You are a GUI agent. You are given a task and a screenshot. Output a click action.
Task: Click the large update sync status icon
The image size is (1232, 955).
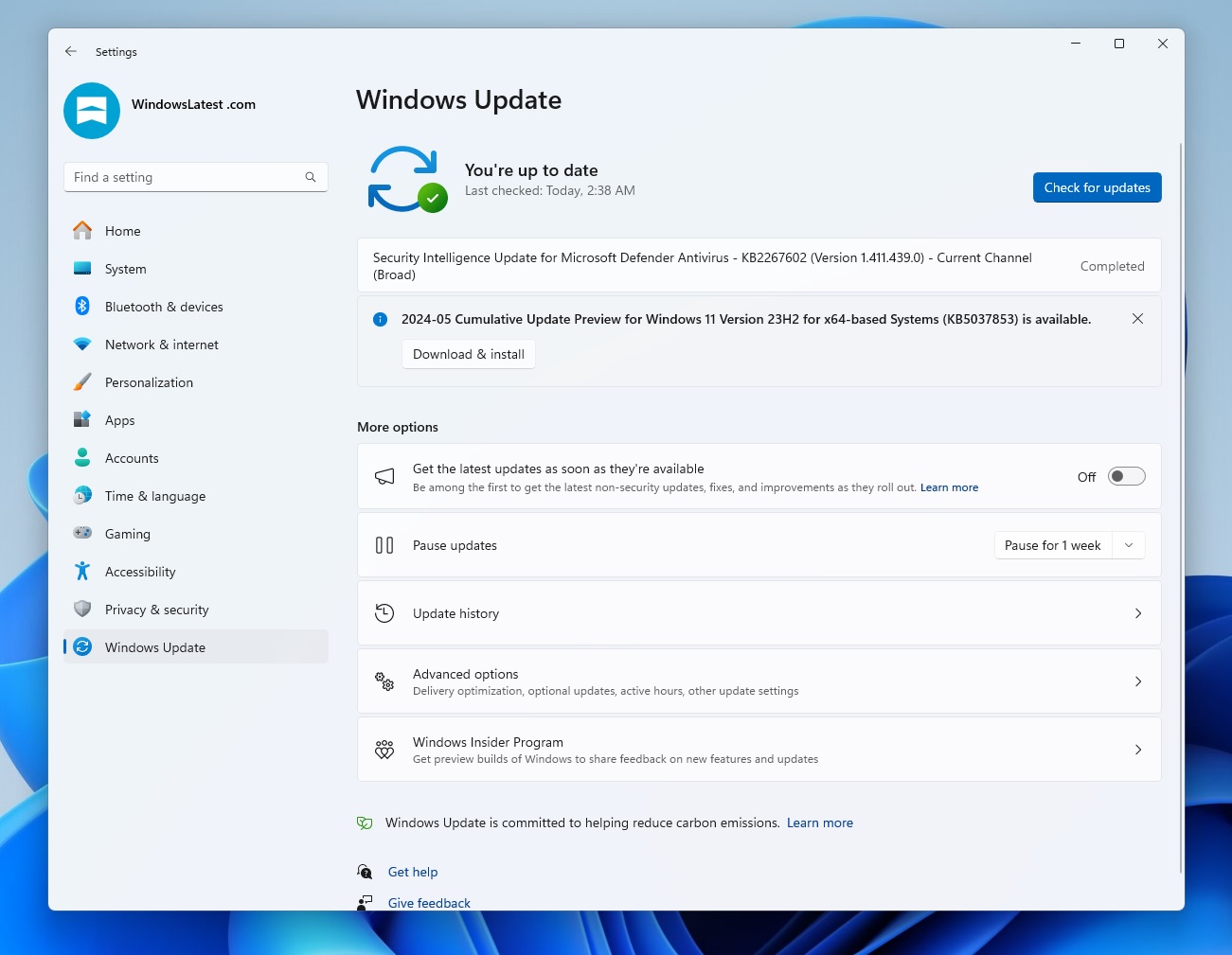407,179
